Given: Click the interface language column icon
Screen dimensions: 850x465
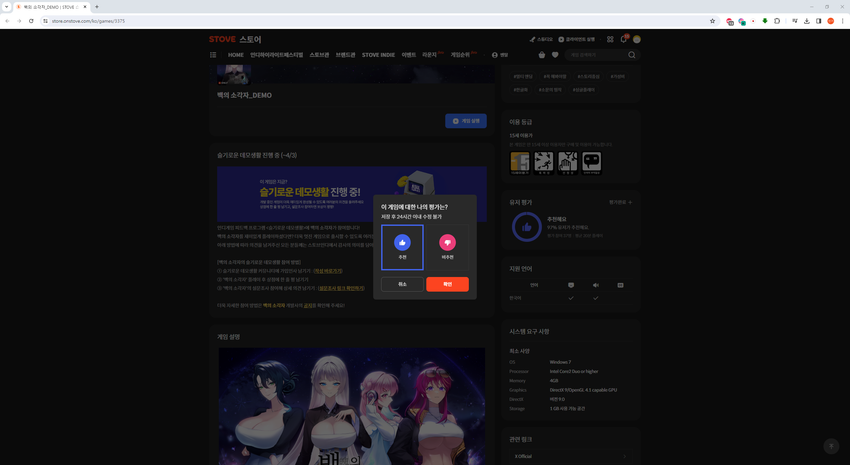Looking at the screenshot, I should [x=571, y=285].
